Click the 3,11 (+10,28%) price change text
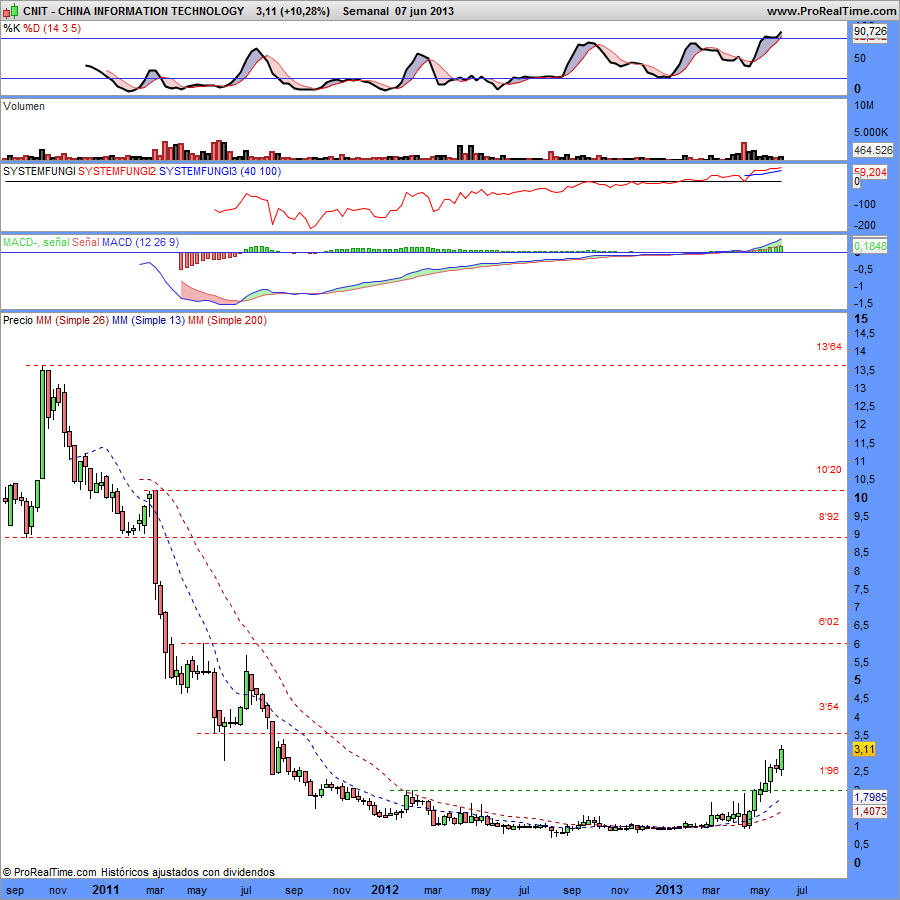Screen dimensions: 900x900 (x=293, y=11)
